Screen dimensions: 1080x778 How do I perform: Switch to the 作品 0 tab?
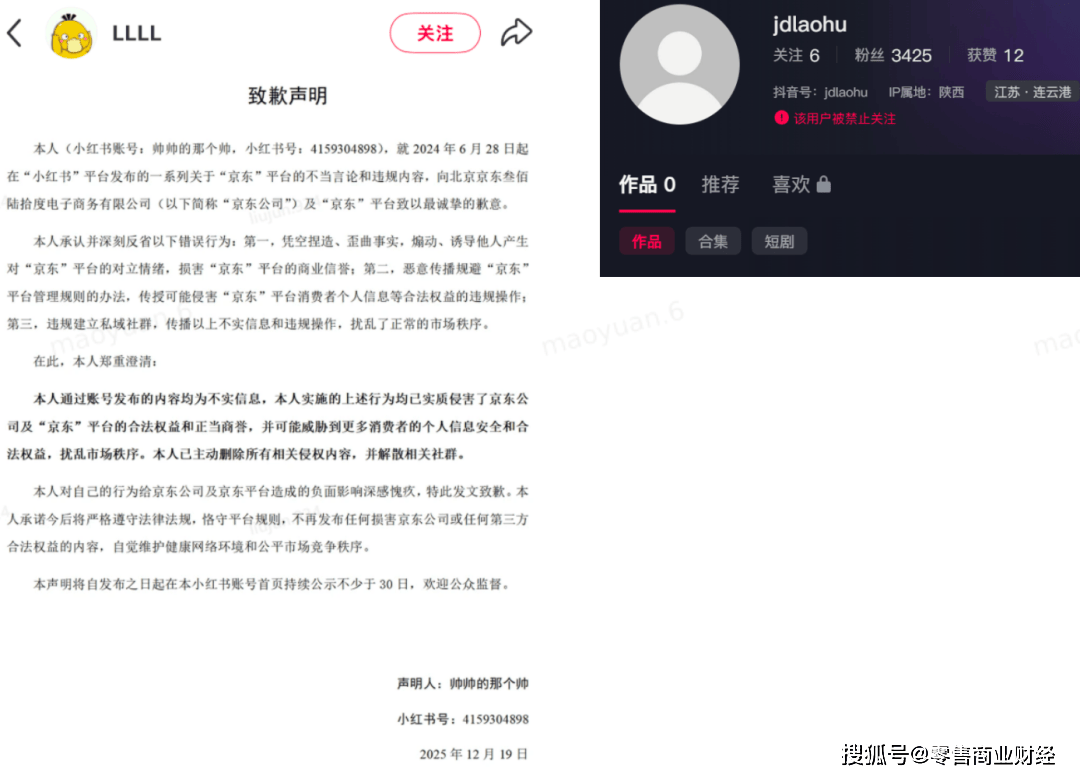647,185
